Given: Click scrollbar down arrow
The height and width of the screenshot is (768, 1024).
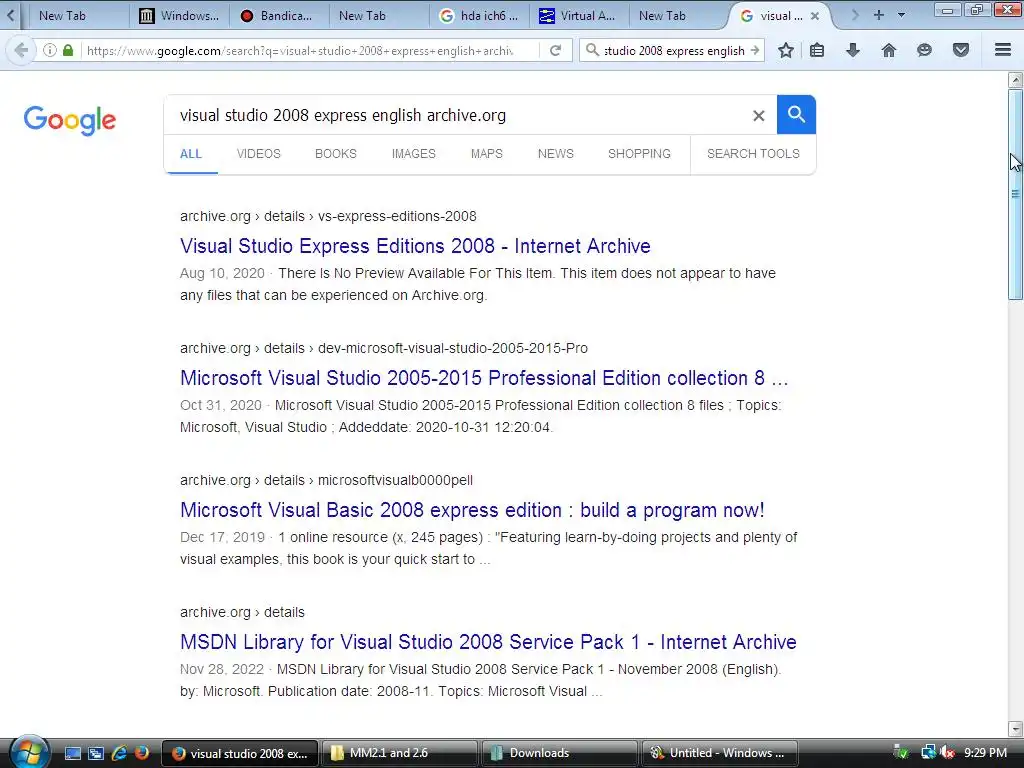Looking at the screenshot, I should tap(1015, 728).
